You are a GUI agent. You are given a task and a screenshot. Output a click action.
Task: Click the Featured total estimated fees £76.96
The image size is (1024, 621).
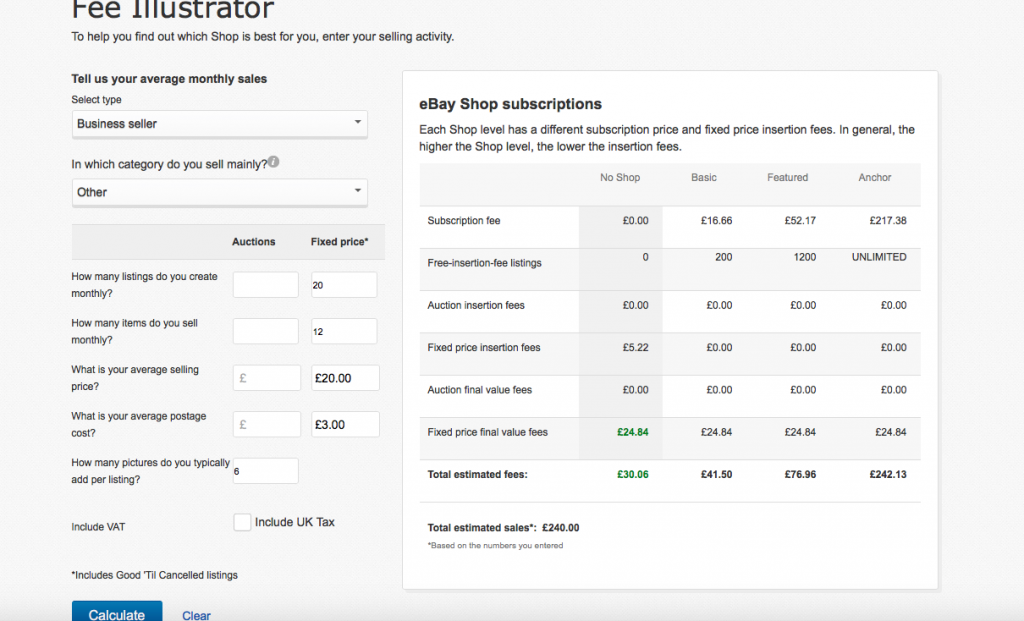tap(800, 475)
